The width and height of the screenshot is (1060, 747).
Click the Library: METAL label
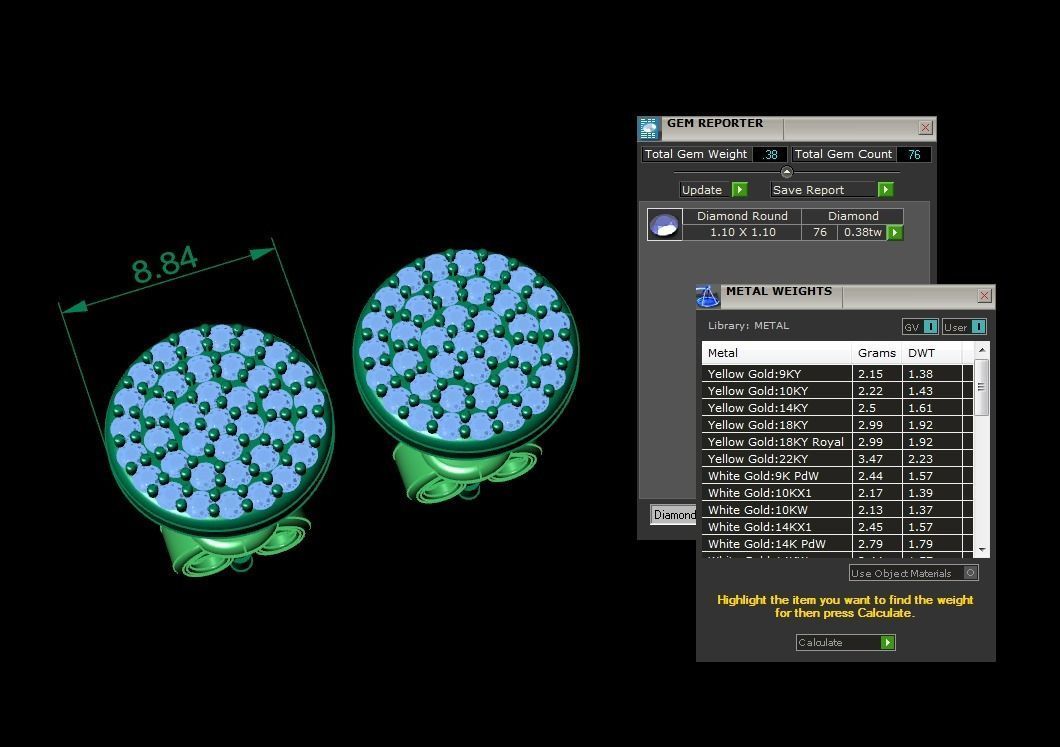point(748,326)
